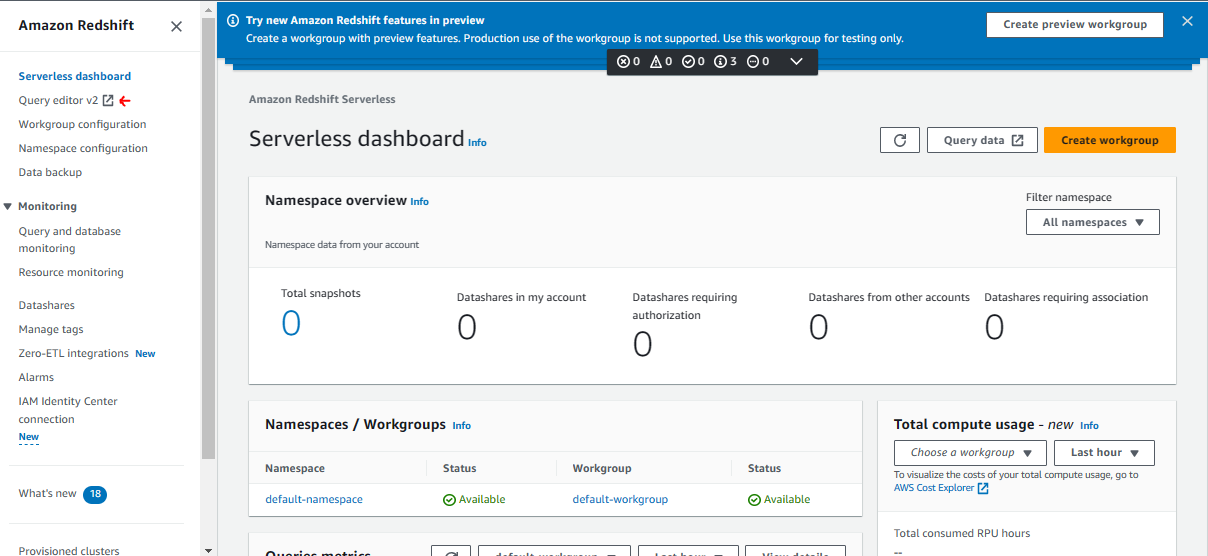Open Alarms page
Viewport: 1208px width, 556px height.
pos(36,377)
